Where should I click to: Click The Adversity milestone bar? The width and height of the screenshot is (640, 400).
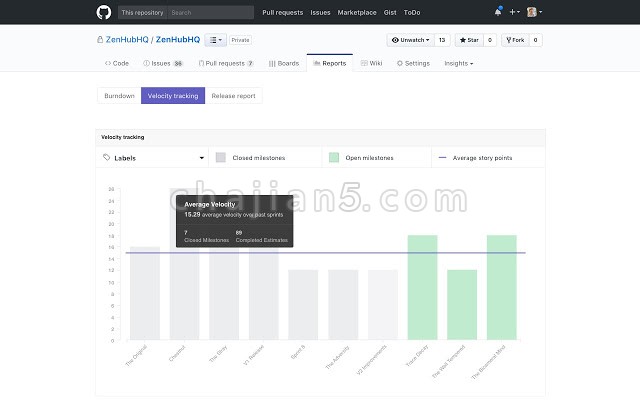pos(343,304)
